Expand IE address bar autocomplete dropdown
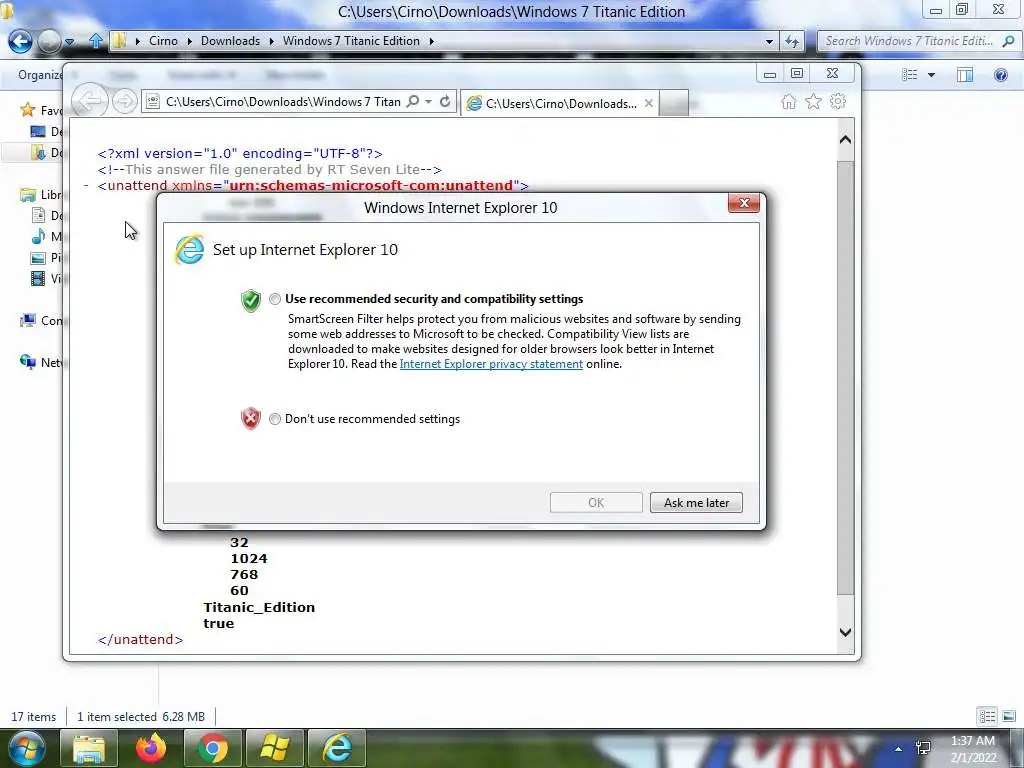The height and width of the screenshot is (768, 1024). pos(428,101)
